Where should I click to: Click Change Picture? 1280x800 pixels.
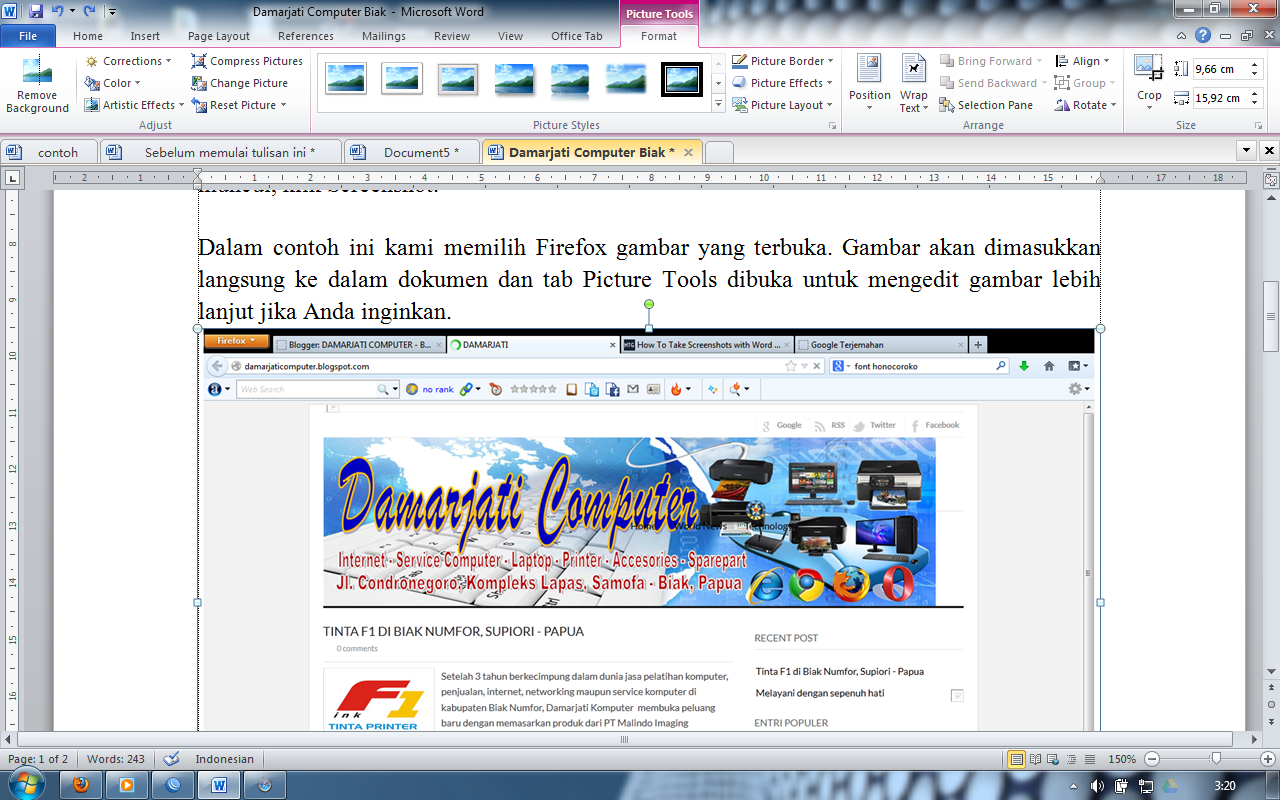[240, 83]
